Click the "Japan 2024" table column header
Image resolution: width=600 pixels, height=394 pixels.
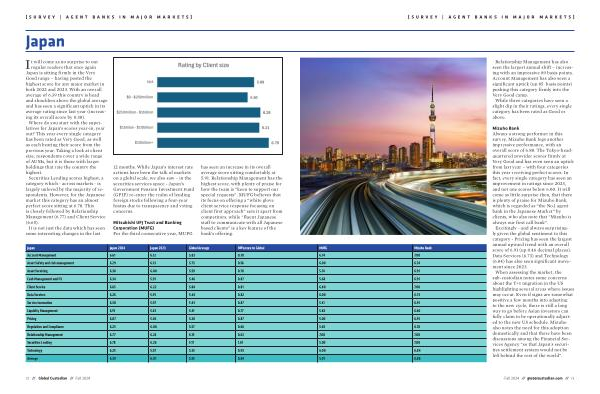point(117,248)
